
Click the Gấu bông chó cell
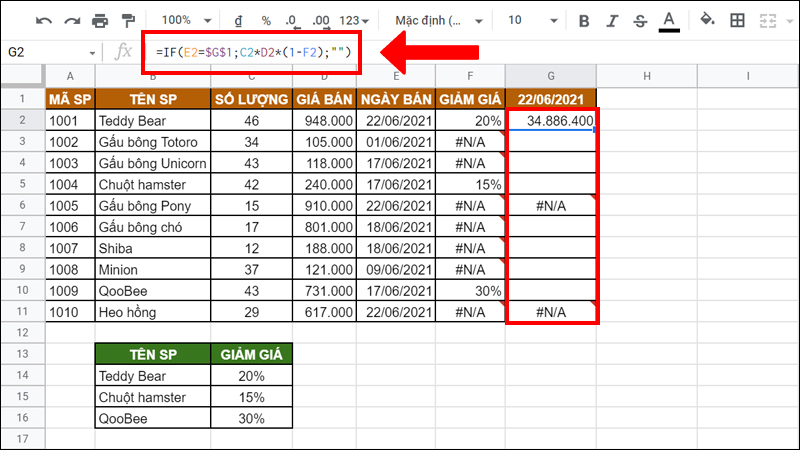pos(153,227)
